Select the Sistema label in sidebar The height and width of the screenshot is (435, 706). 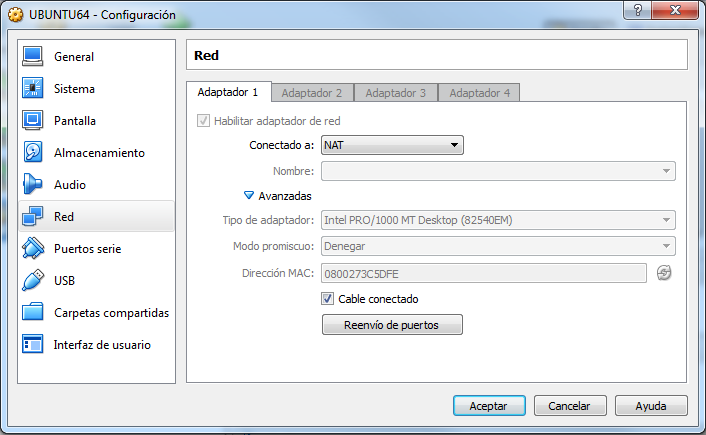[74, 89]
